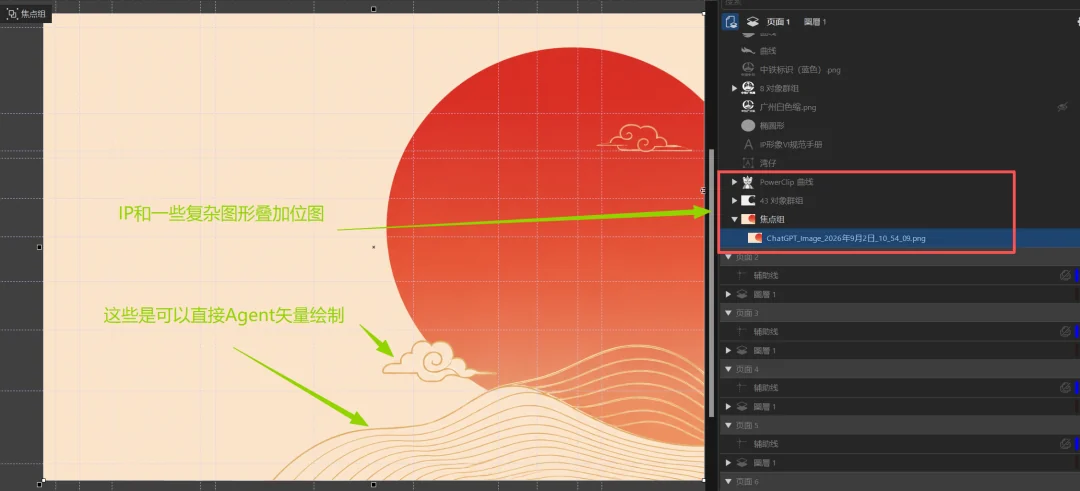Click guideline icon of 页面 3 辅助线
Image resolution: width=1080 pixels, height=491 pixels.
(742, 332)
